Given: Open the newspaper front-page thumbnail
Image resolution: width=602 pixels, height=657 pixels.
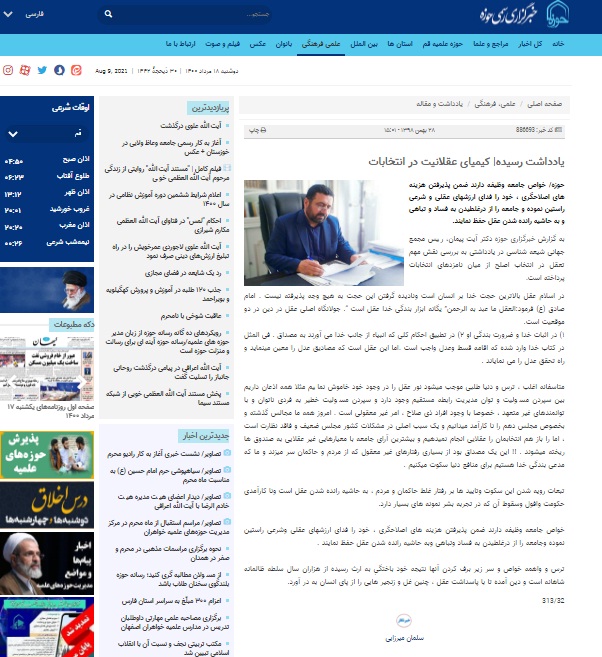Looking at the screenshot, I should coord(47,369).
